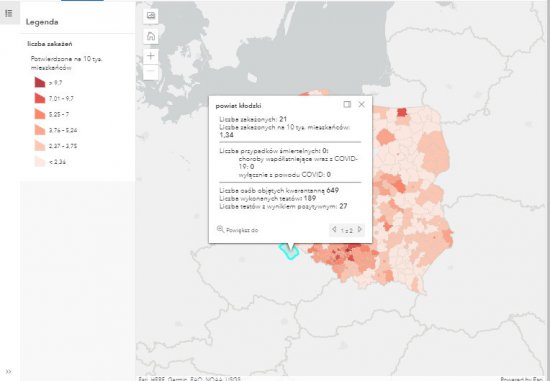550x381 pixels.
Task: Click the Esri attribution text at bottom
Action: (x=189, y=379)
